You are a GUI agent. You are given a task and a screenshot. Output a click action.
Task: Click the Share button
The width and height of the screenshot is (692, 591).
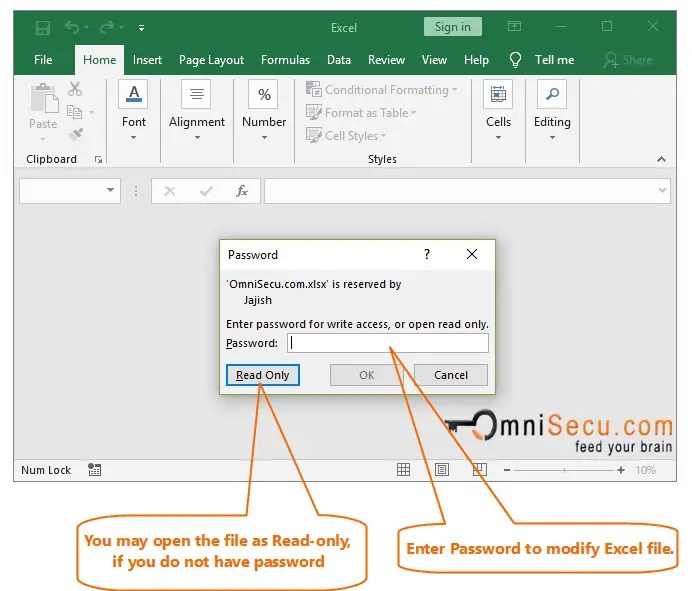pyautogui.click(x=628, y=60)
